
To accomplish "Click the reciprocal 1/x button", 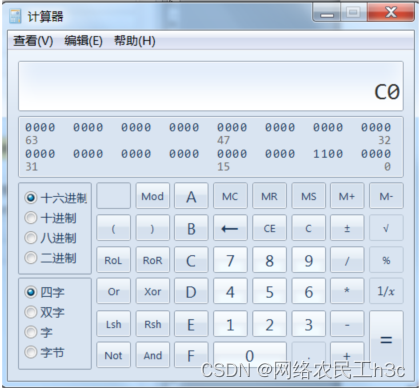I will tap(386, 292).
